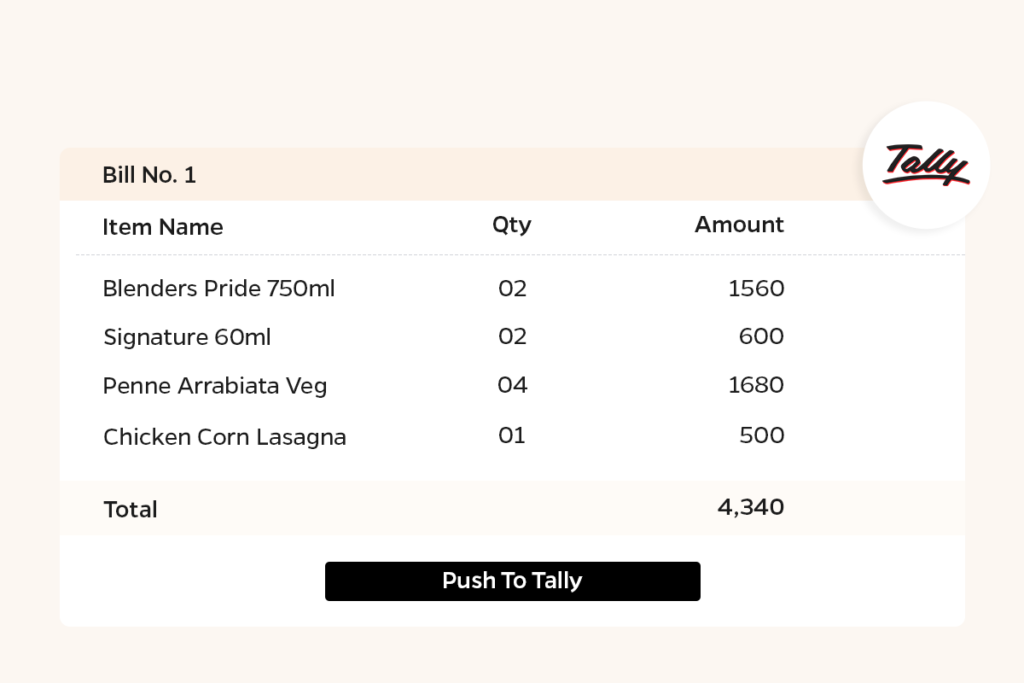Click quantity 01 for Chicken Corn Lasagna

point(512,436)
